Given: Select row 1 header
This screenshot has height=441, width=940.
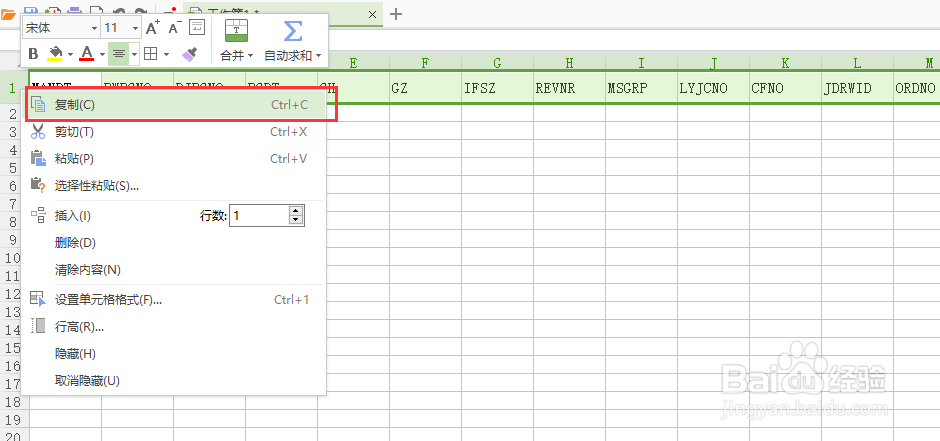Looking at the screenshot, I should (13, 88).
